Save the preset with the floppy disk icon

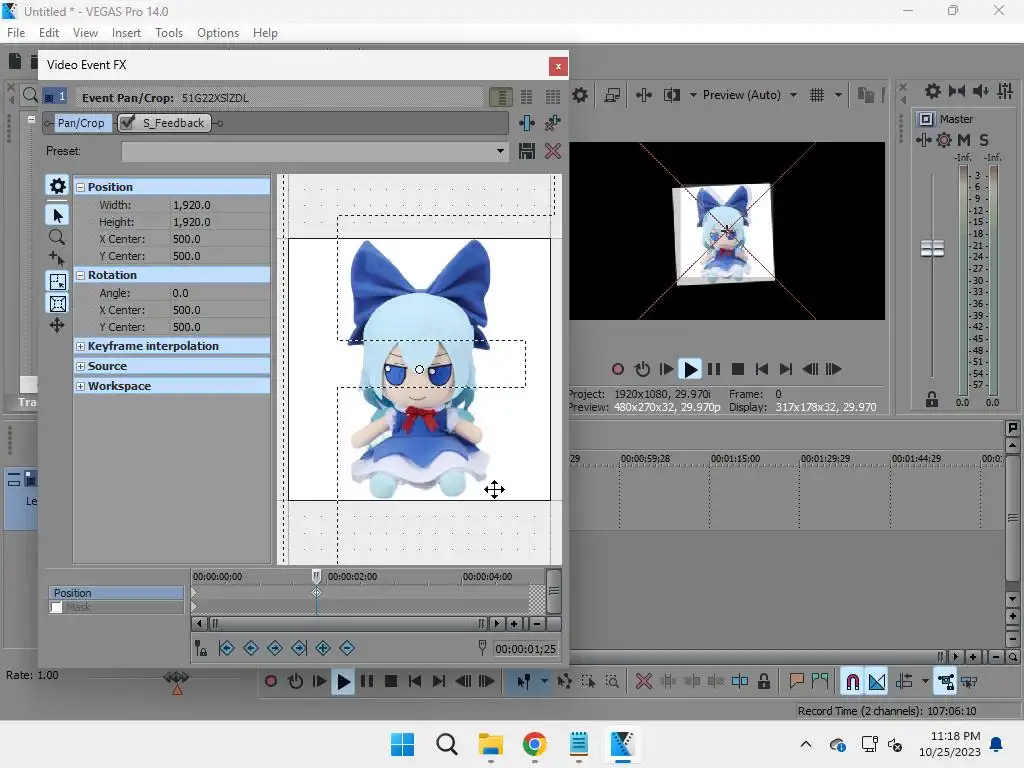point(527,152)
